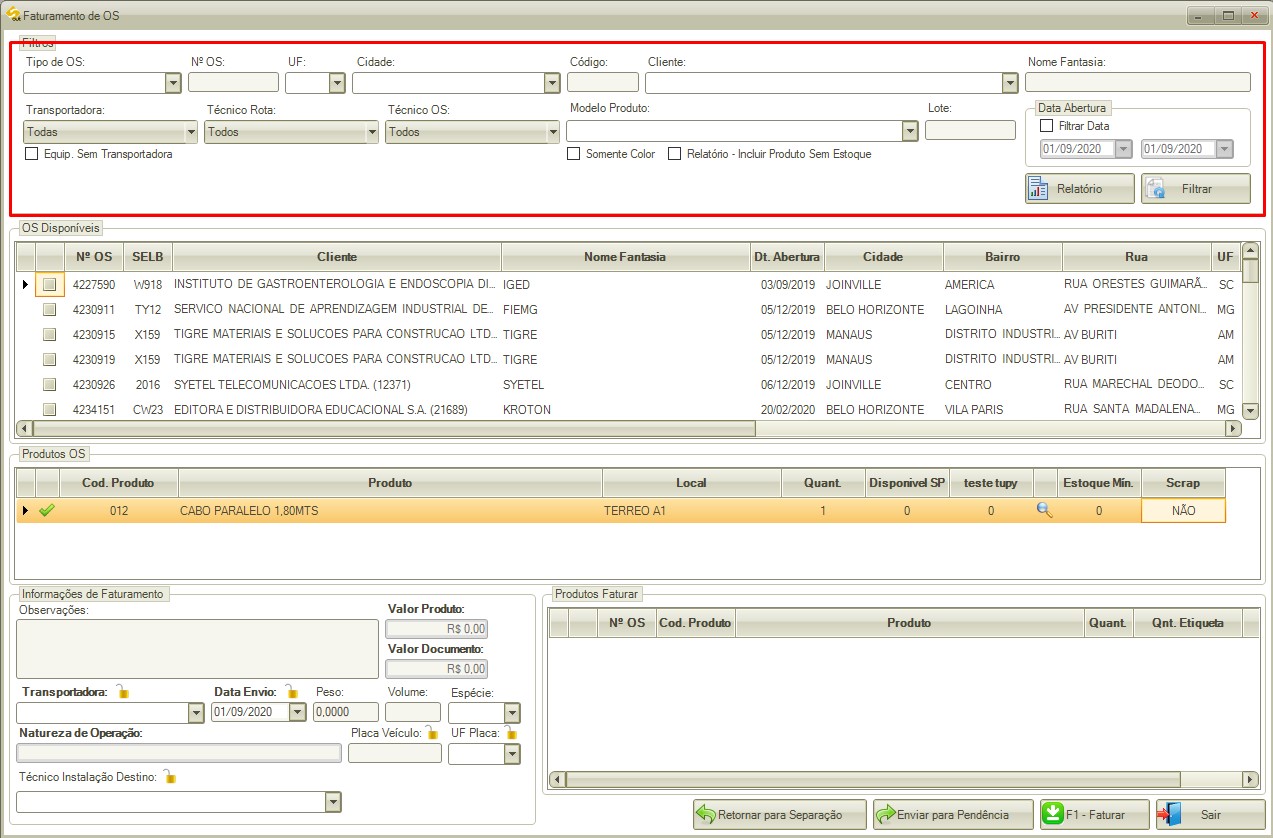Image resolution: width=1273 pixels, height=838 pixels.
Task: Click the padlock icon next to UF Placa
Action: (510, 733)
